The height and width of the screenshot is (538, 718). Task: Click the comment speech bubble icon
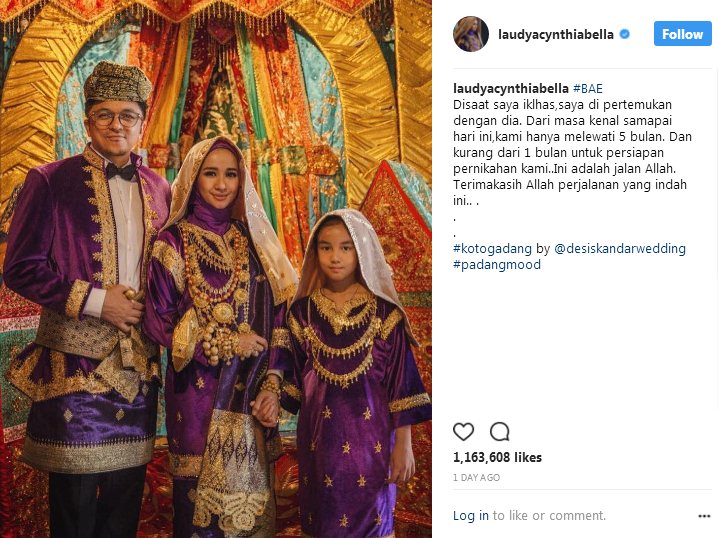coord(500,431)
